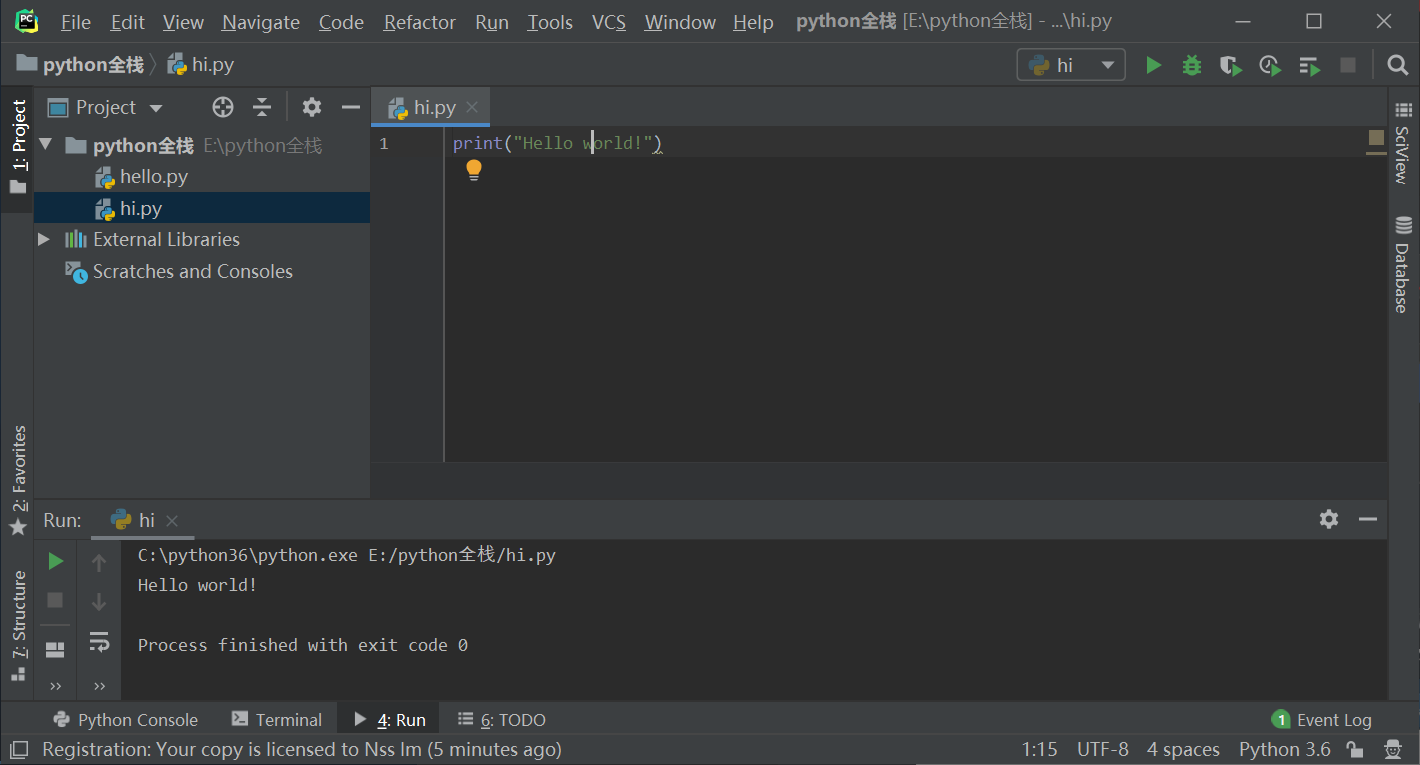
Task: Start debugging with the bug icon
Action: click(1192, 65)
